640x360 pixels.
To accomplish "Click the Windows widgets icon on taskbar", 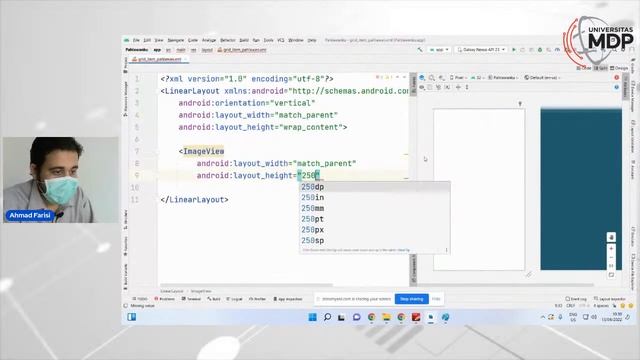I will (x=131, y=317).
